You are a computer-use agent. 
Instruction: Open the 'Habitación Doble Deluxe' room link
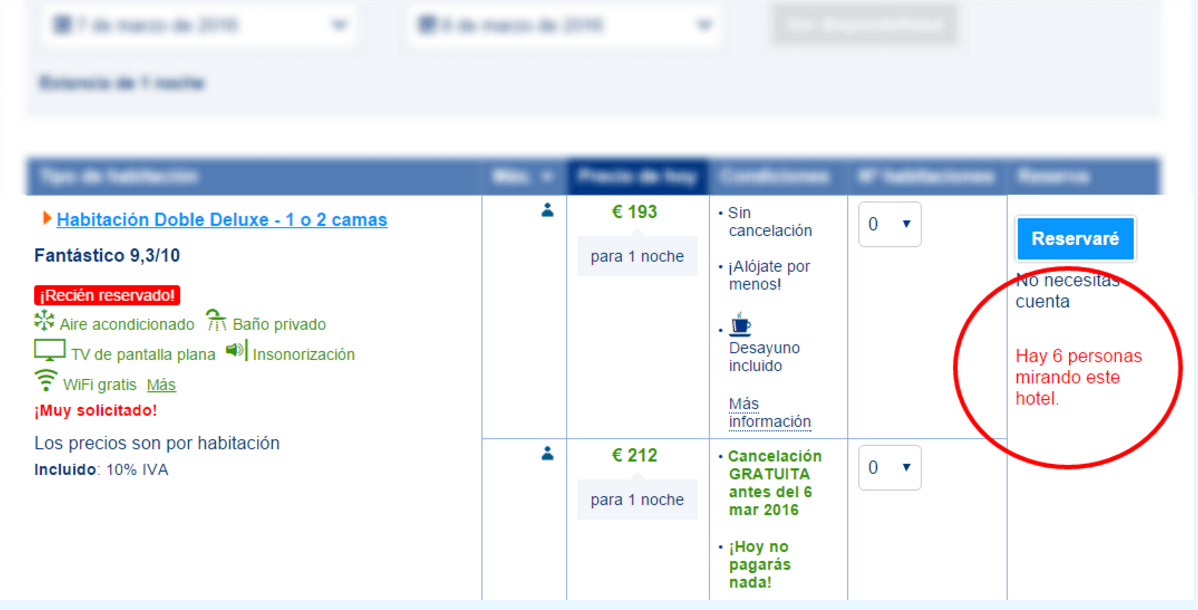click(221, 219)
